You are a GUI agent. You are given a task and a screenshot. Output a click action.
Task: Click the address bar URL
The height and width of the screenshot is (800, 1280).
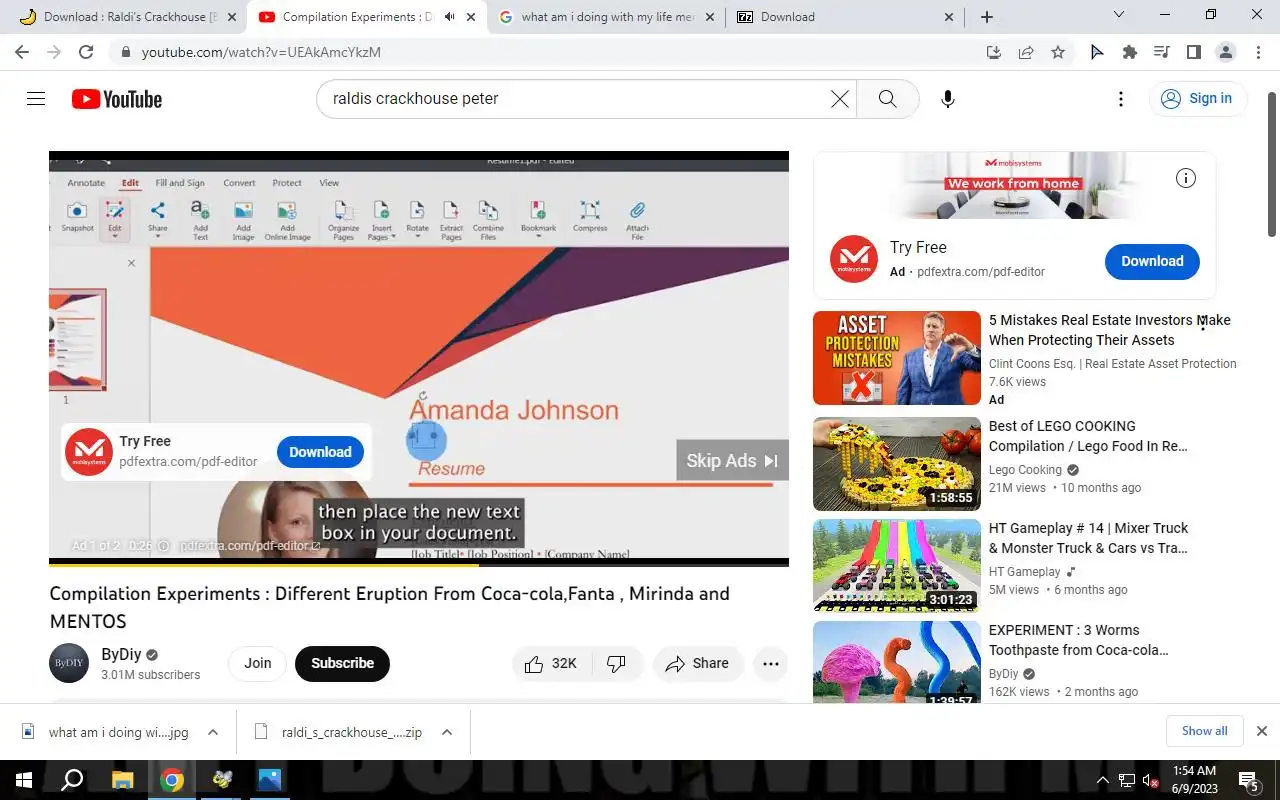(x=261, y=52)
